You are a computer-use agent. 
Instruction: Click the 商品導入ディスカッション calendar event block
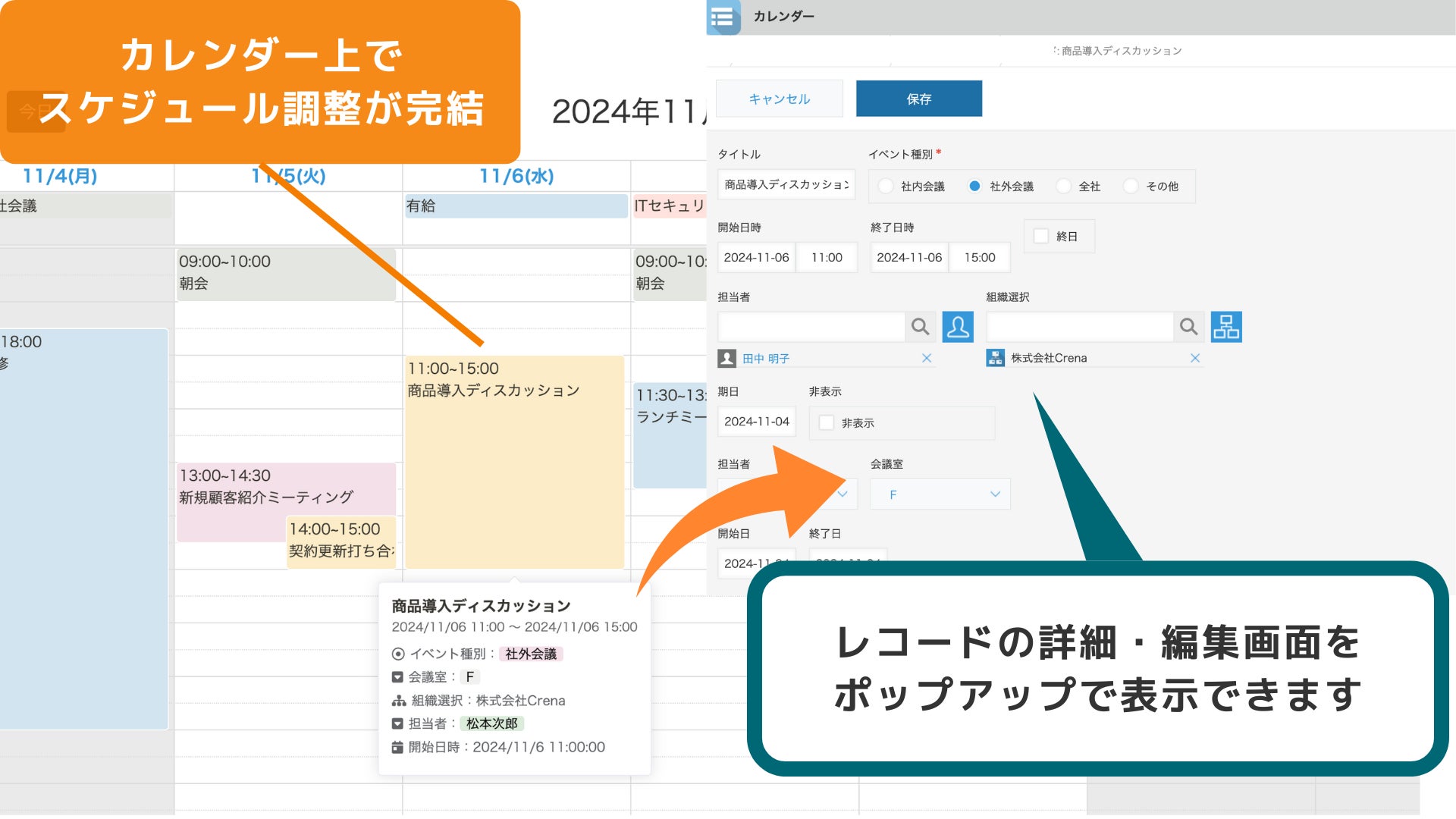[x=514, y=463]
